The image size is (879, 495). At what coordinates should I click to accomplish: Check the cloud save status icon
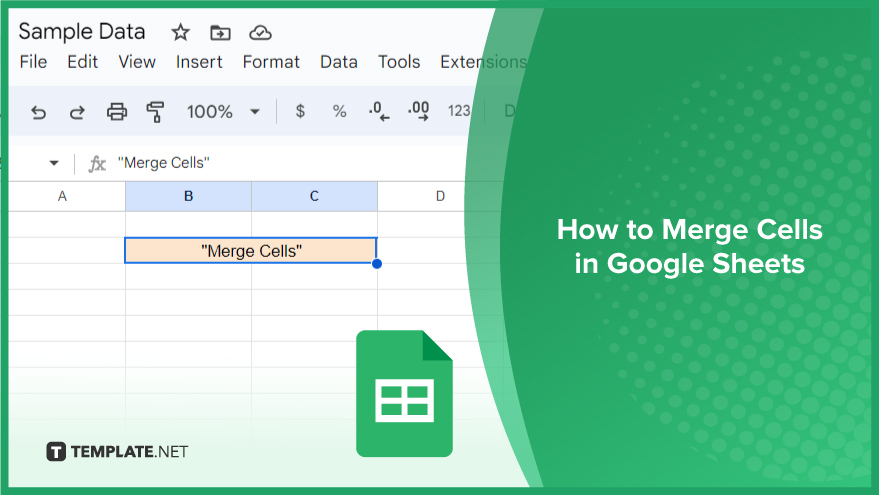(260, 33)
